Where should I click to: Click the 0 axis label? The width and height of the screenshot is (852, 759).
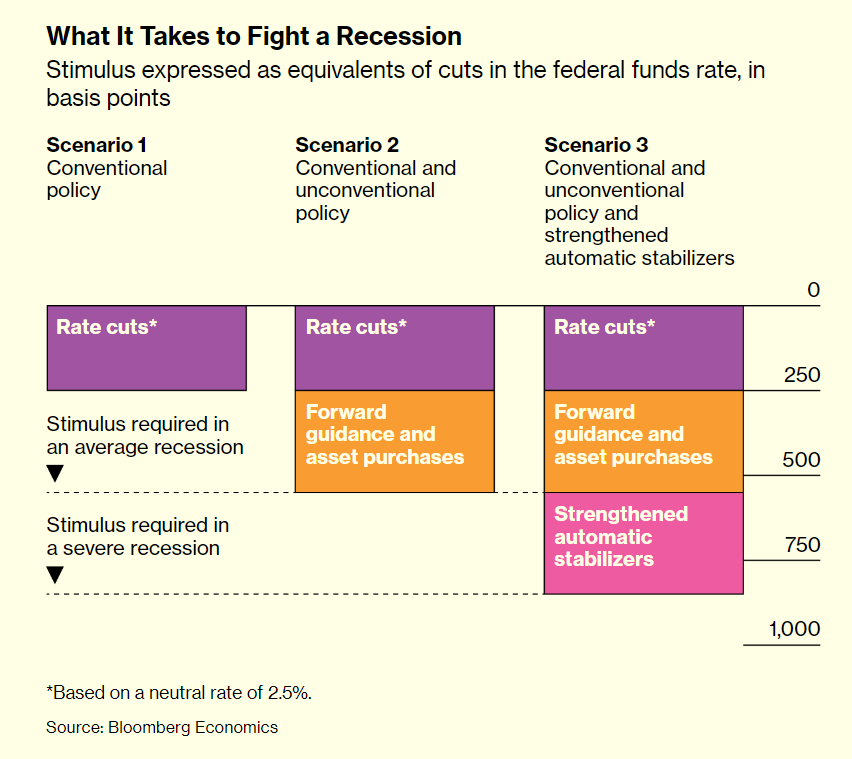(813, 291)
